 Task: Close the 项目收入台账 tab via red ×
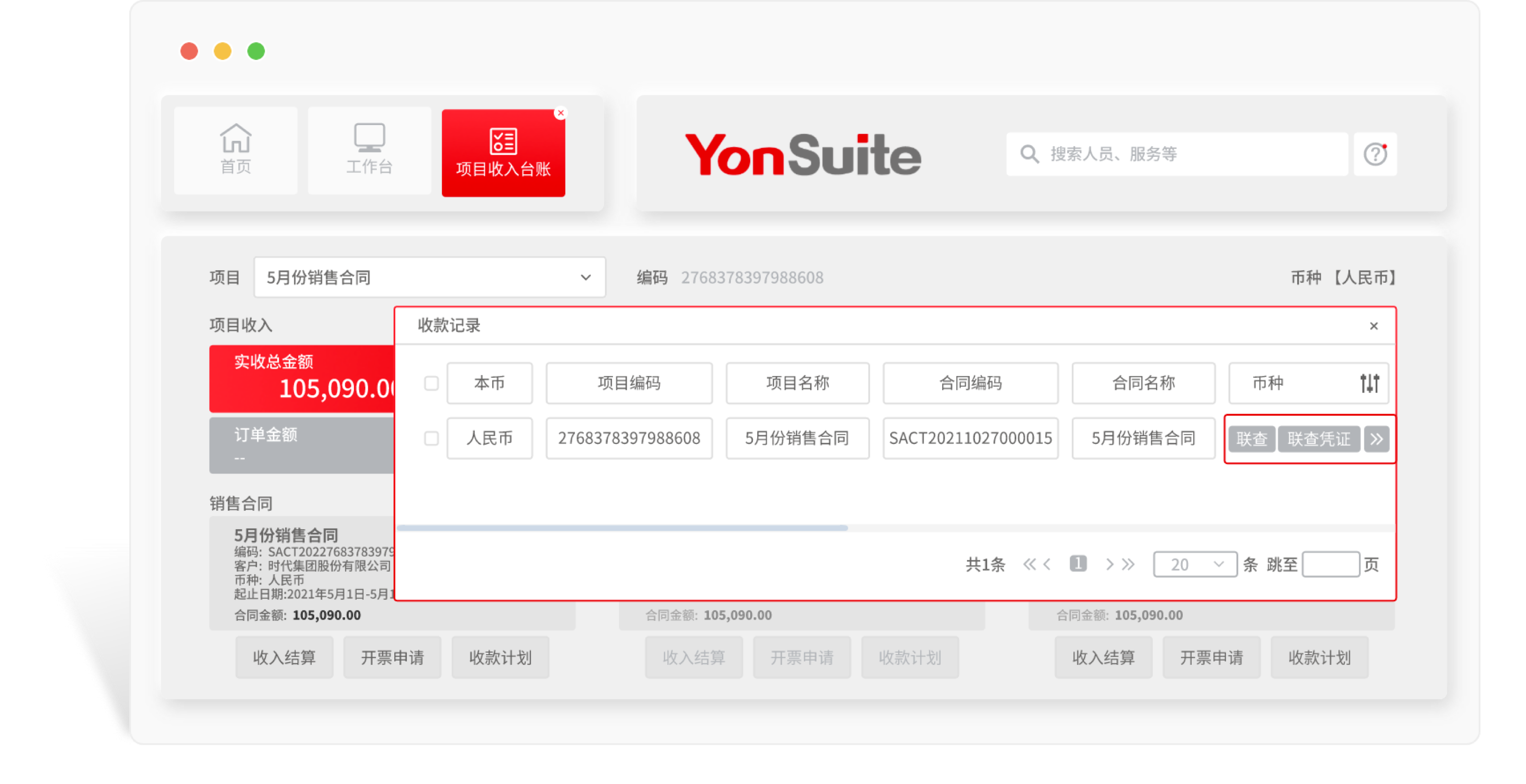pos(561,112)
